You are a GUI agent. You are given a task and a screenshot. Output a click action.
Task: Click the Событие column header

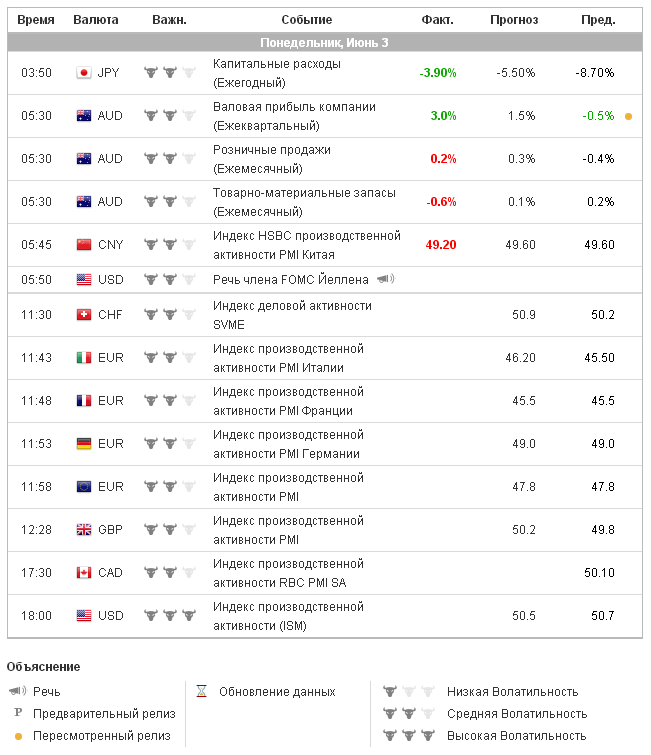307,20
